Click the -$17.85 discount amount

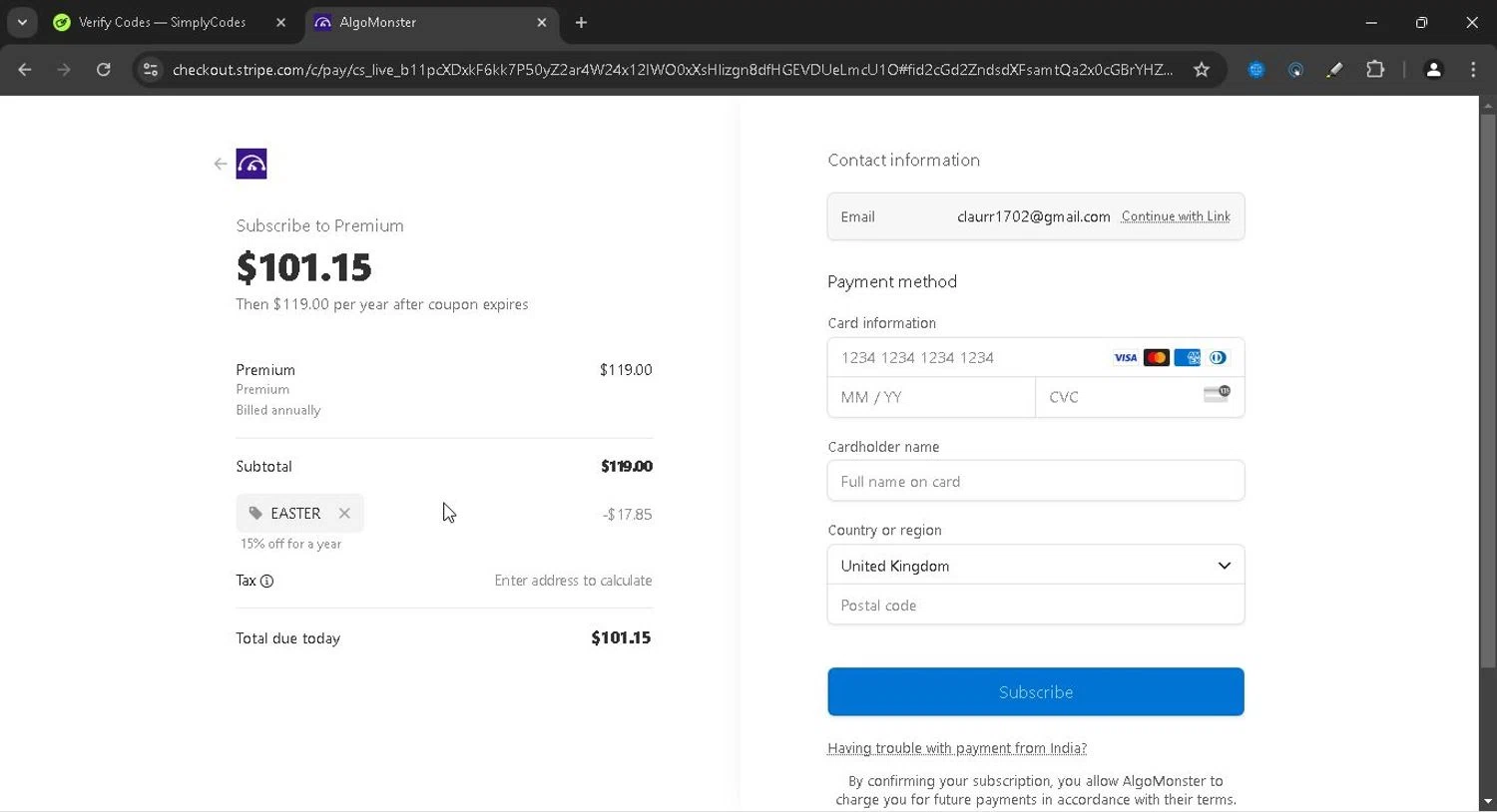tap(627, 515)
